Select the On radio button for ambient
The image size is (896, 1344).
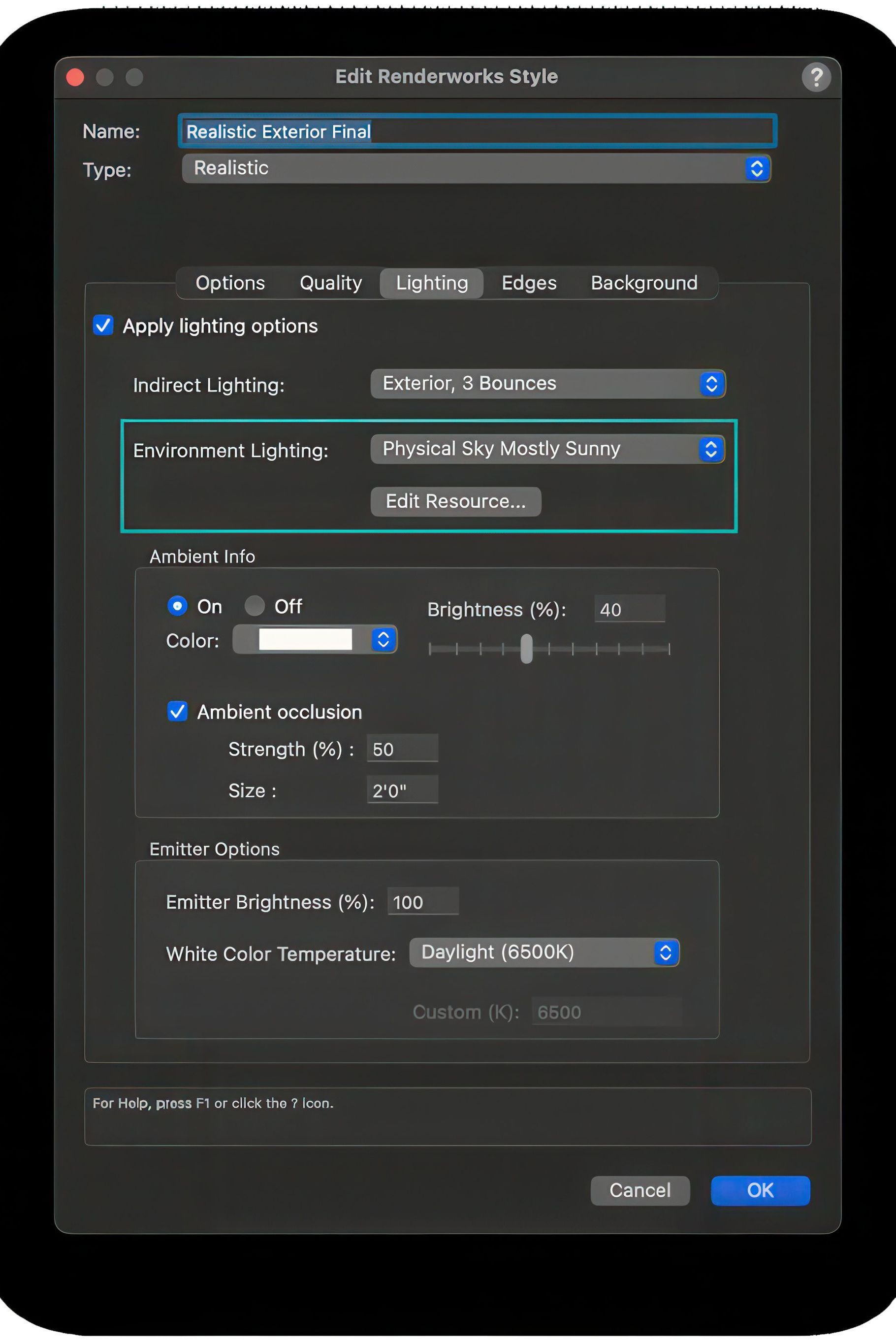click(177, 605)
